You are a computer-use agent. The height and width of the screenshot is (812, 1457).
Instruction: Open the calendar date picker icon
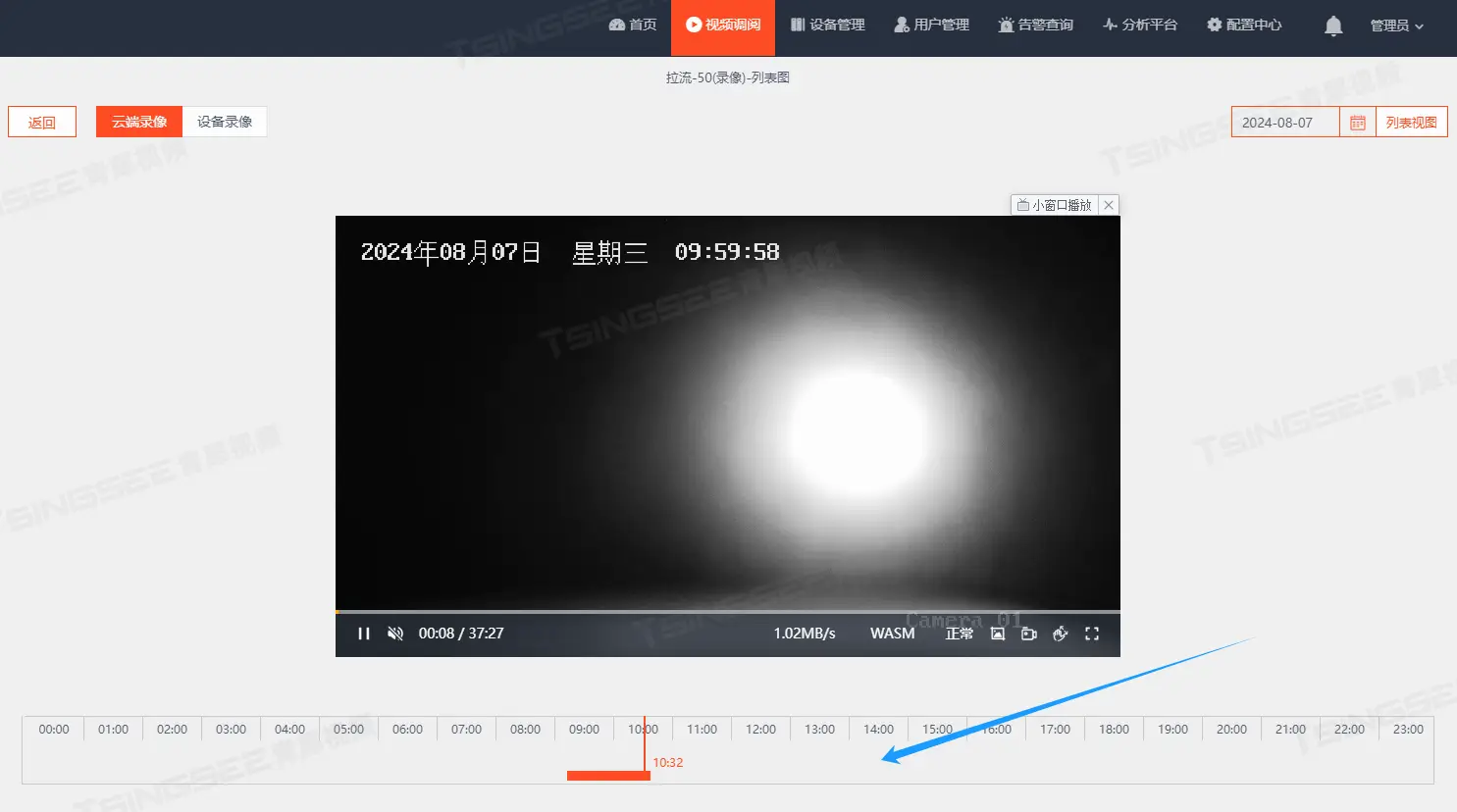pyautogui.click(x=1358, y=123)
